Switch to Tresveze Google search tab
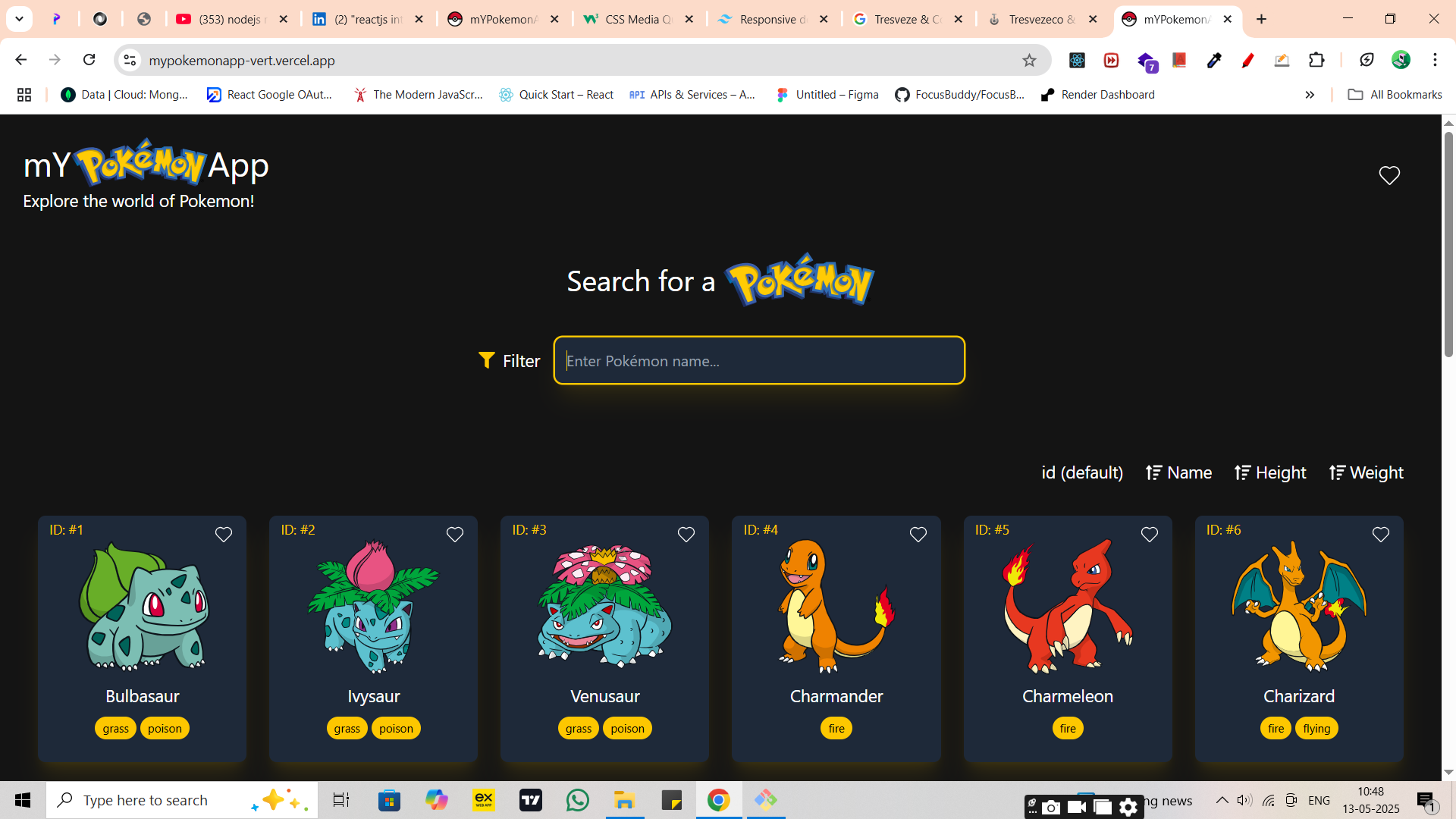Viewport: 1456px width, 819px height. pyautogui.click(x=907, y=19)
